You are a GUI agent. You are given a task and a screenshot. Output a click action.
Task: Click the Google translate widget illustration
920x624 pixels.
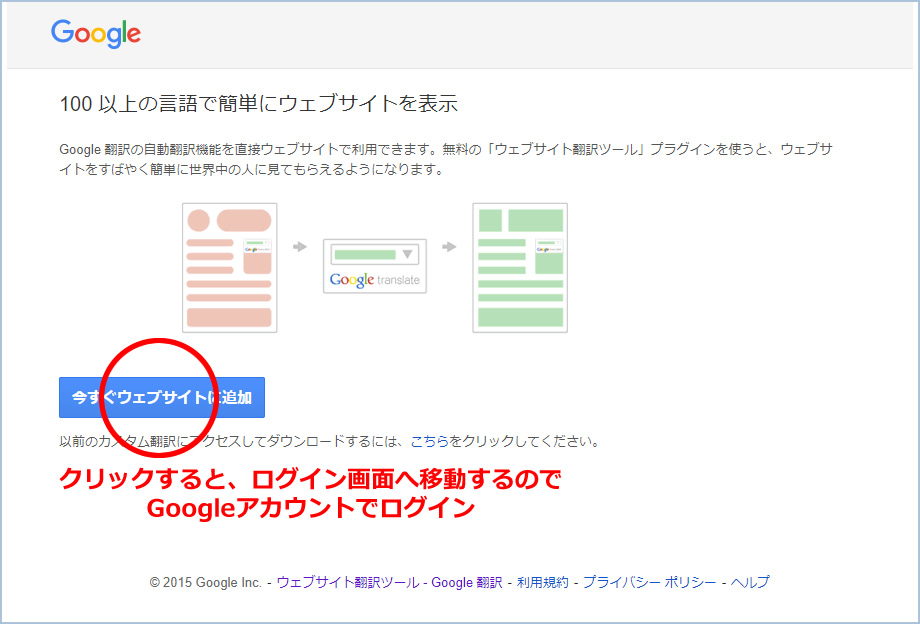point(375,266)
